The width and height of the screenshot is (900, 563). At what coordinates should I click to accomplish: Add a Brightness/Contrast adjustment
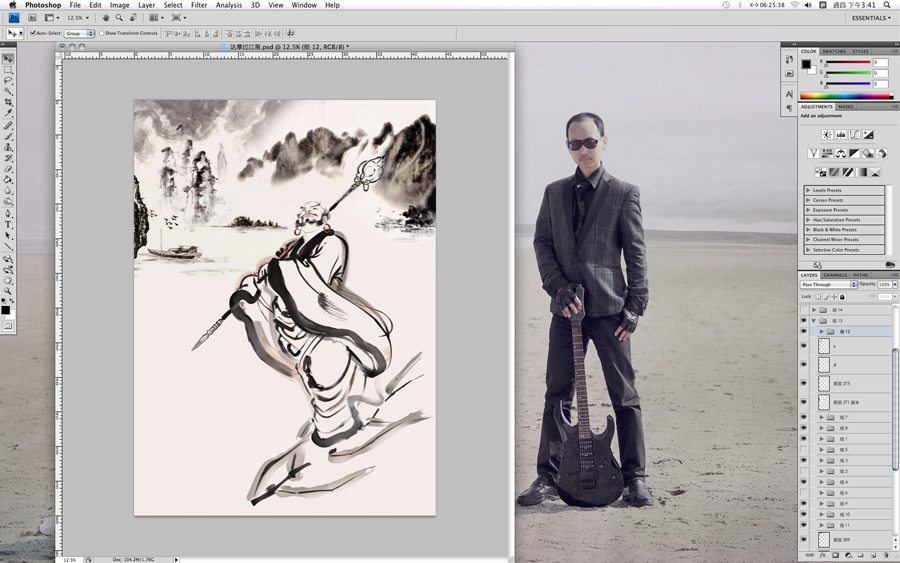click(827, 134)
